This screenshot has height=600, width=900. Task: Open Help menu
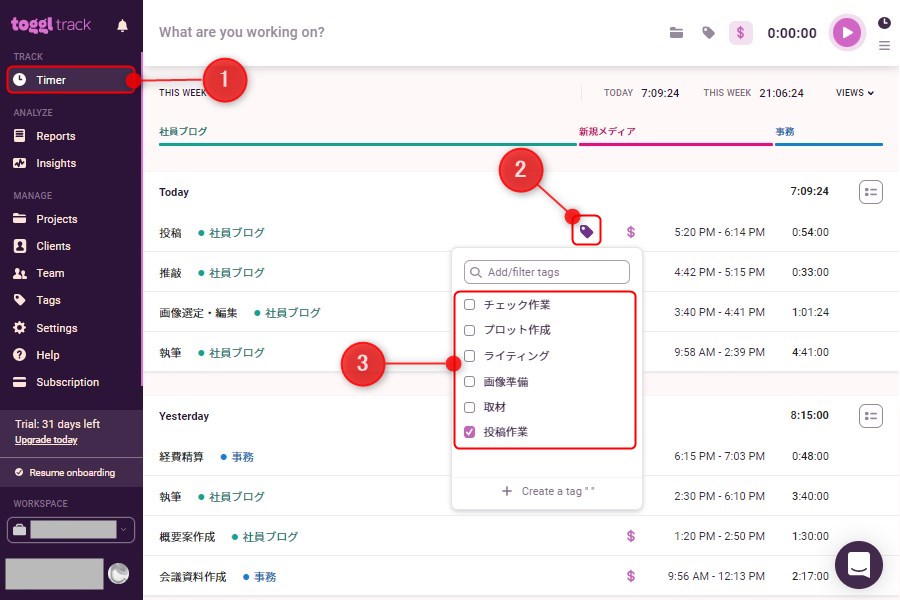point(47,355)
